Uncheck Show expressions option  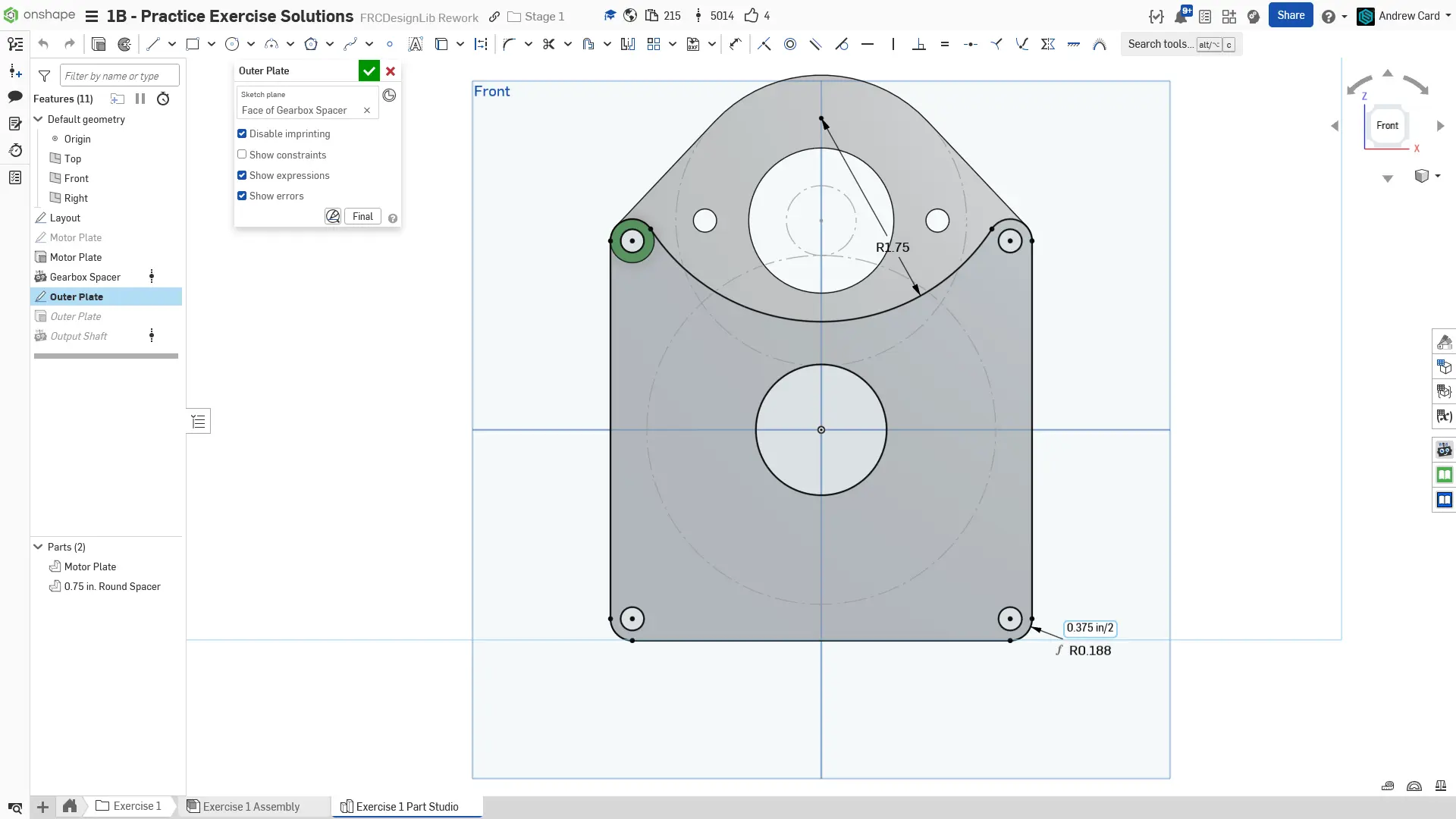pos(242,175)
